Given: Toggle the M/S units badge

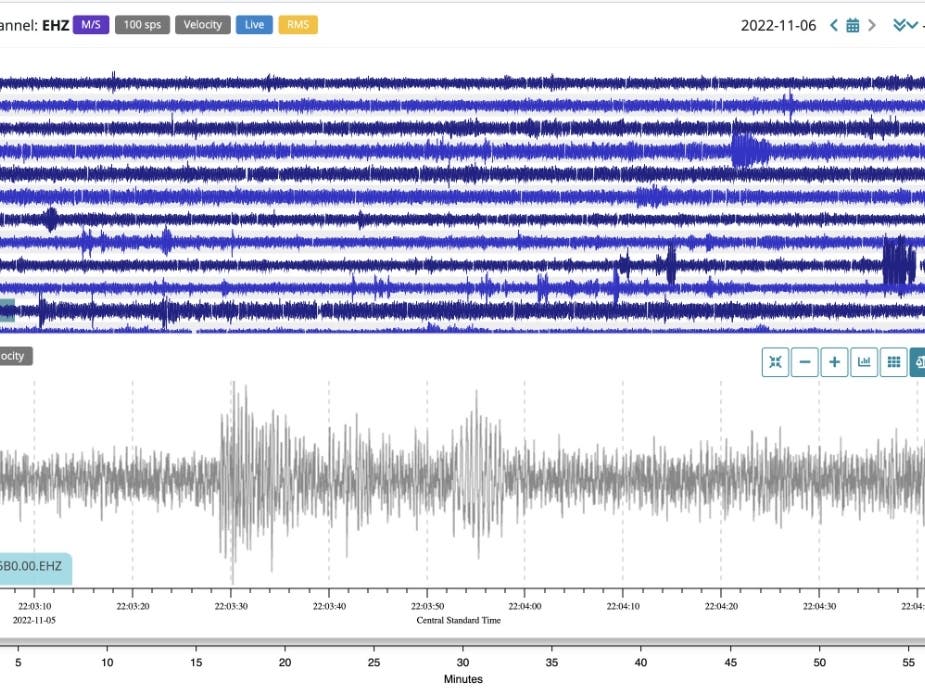Looking at the screenshot, I should pyautogui.click(x=91, y=24).
